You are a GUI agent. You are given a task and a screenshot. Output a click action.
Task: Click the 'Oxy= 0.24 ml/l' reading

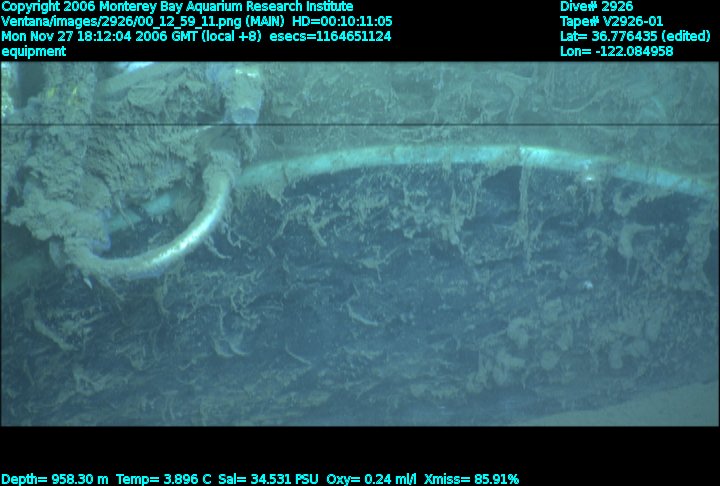(x=371, y=479)
